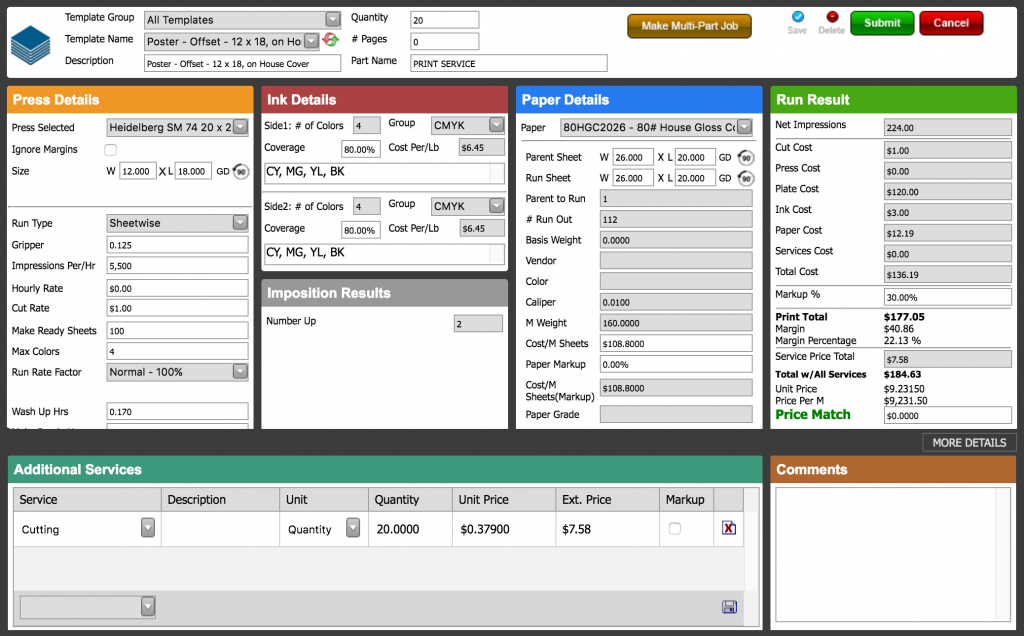Screen dimensions: 1024x636
Task: Click the blue Save checkmark icon
Action: point(797,16)
